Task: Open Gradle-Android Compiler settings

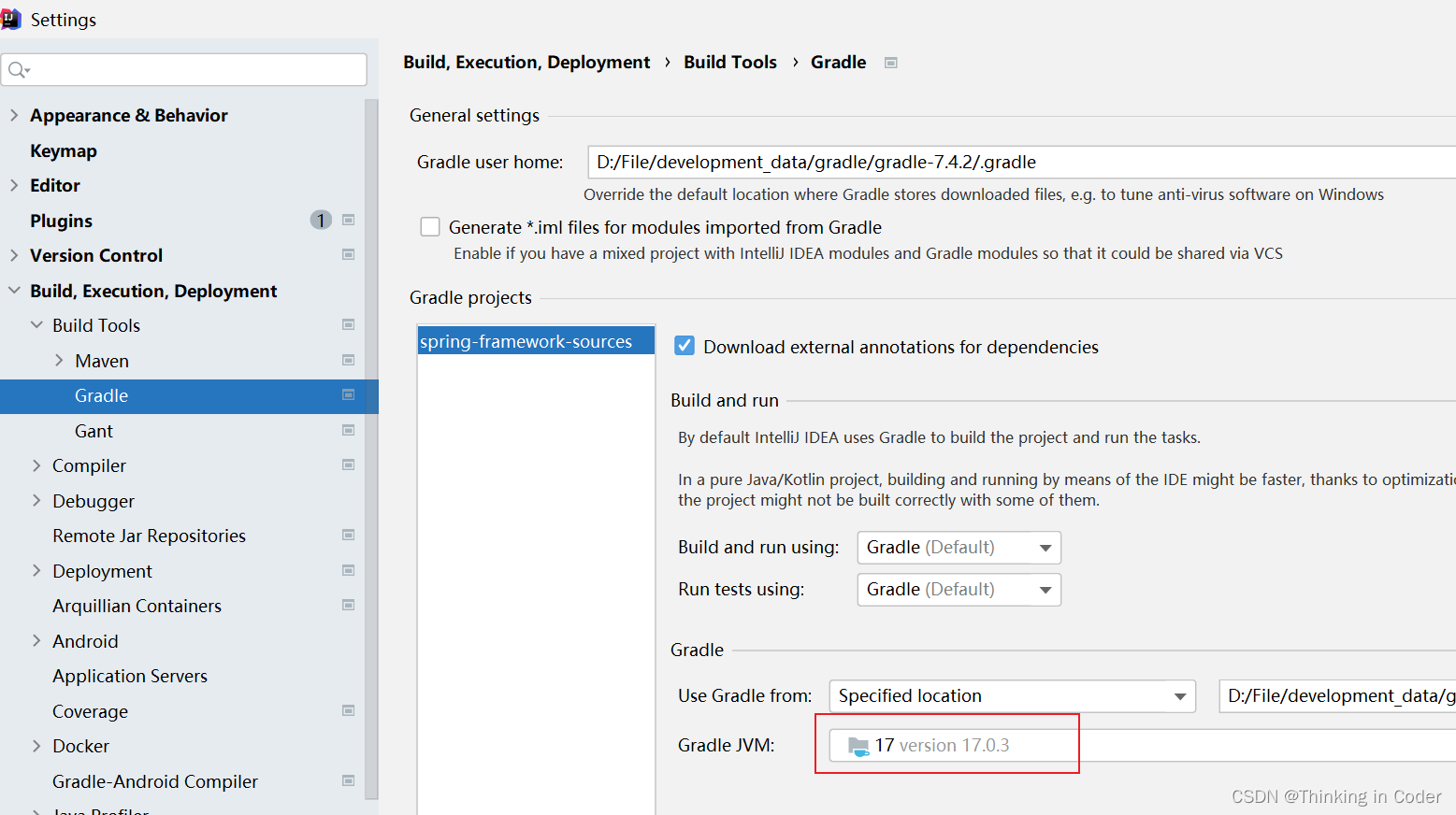Action: point(155,781)
